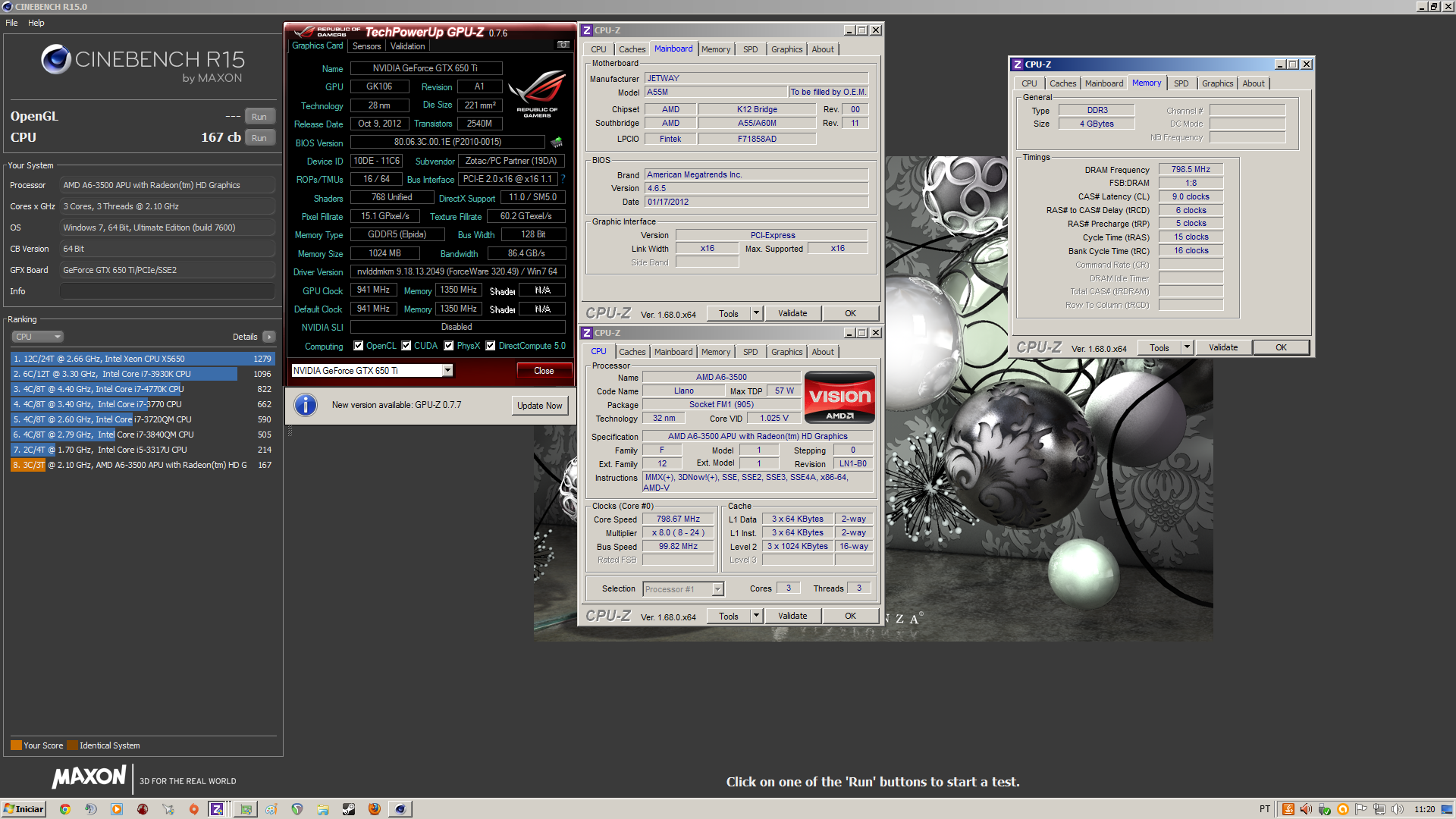Click the blue info icon in GPU-Z
The width and height of the screenshot is (1456, 819).
(x=306, y=405)
